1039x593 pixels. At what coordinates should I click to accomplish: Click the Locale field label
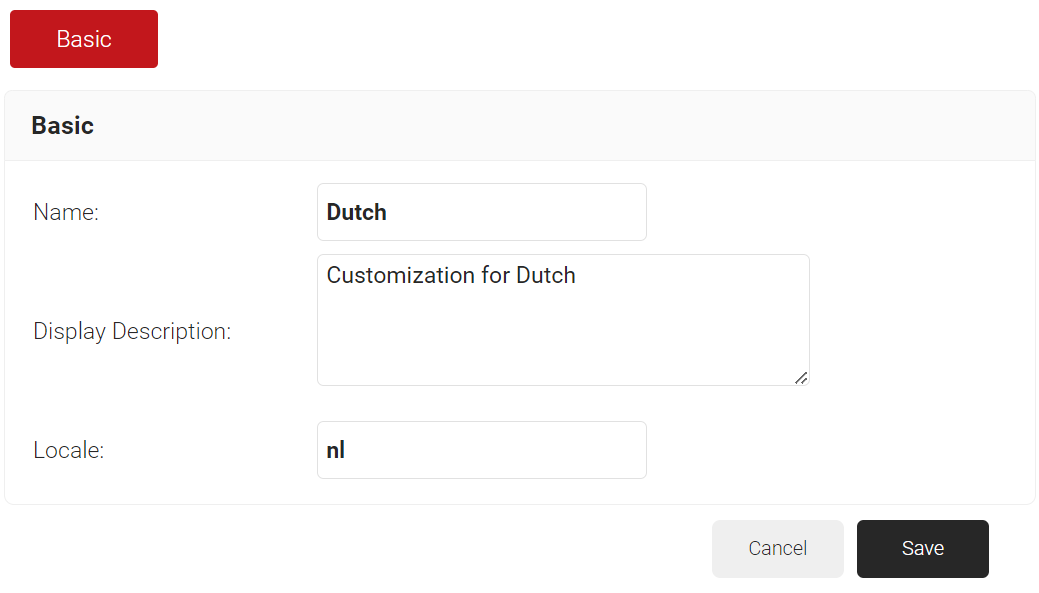69,450
